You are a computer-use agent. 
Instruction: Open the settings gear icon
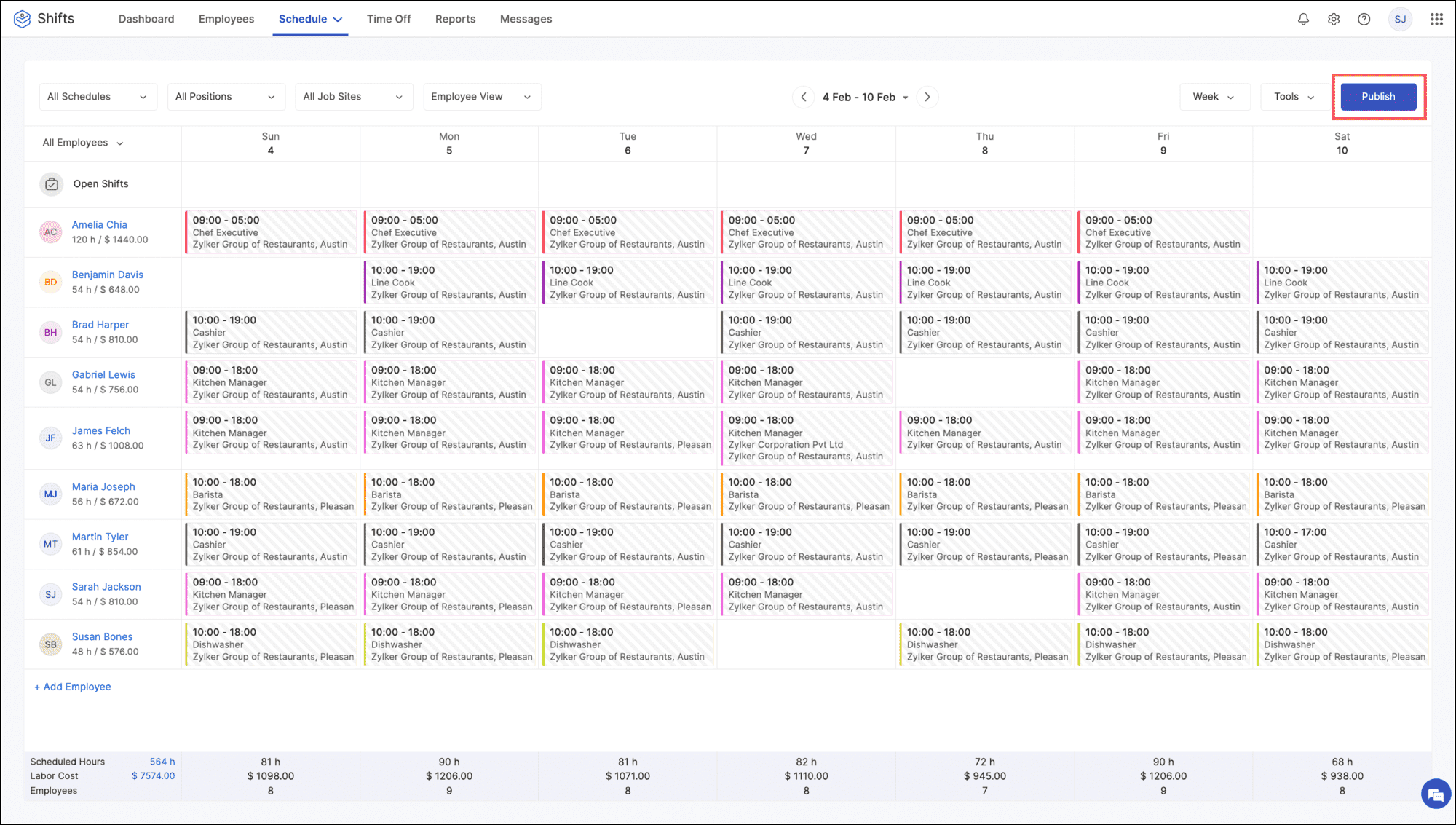tap(1334, 19)
